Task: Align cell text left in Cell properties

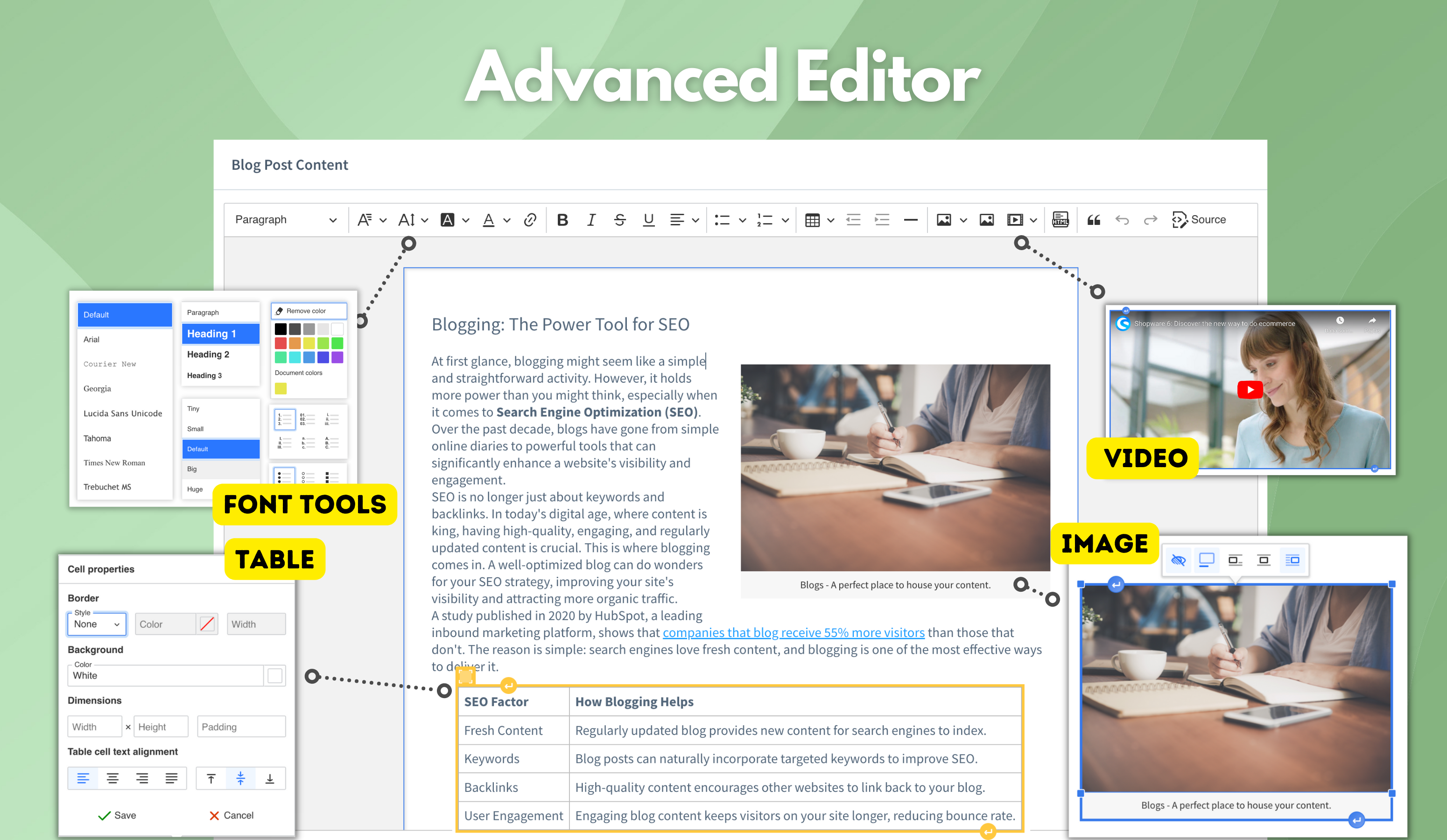Action: [83, 778]
